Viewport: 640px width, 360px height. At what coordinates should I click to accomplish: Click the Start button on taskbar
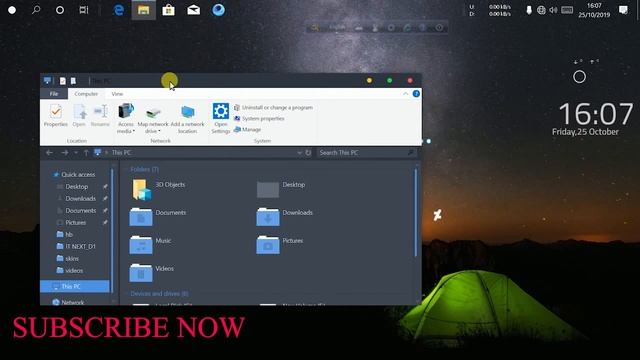pos(12,10)
